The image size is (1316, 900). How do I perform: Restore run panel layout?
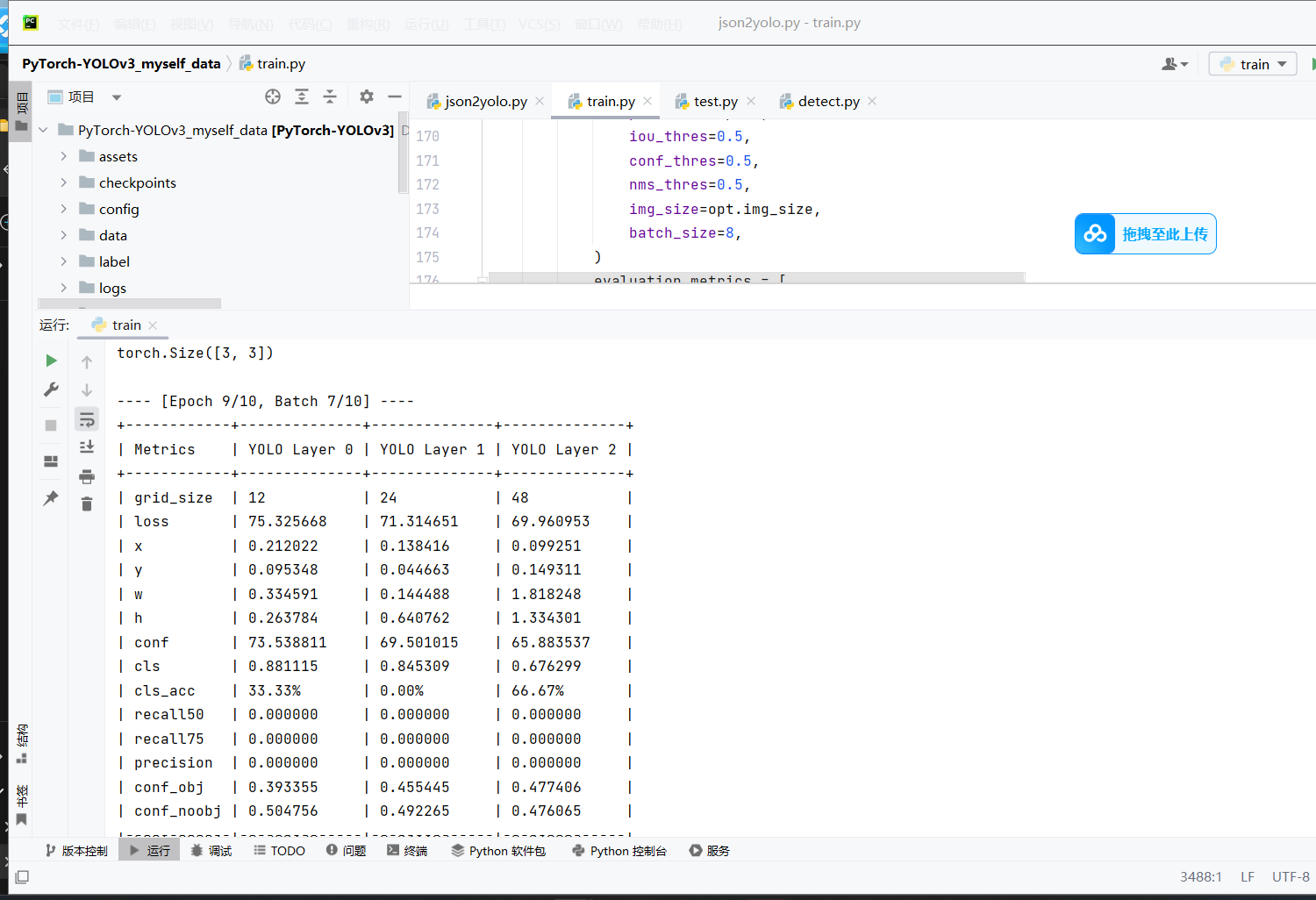pyautogui.click(x=51, y=461)
